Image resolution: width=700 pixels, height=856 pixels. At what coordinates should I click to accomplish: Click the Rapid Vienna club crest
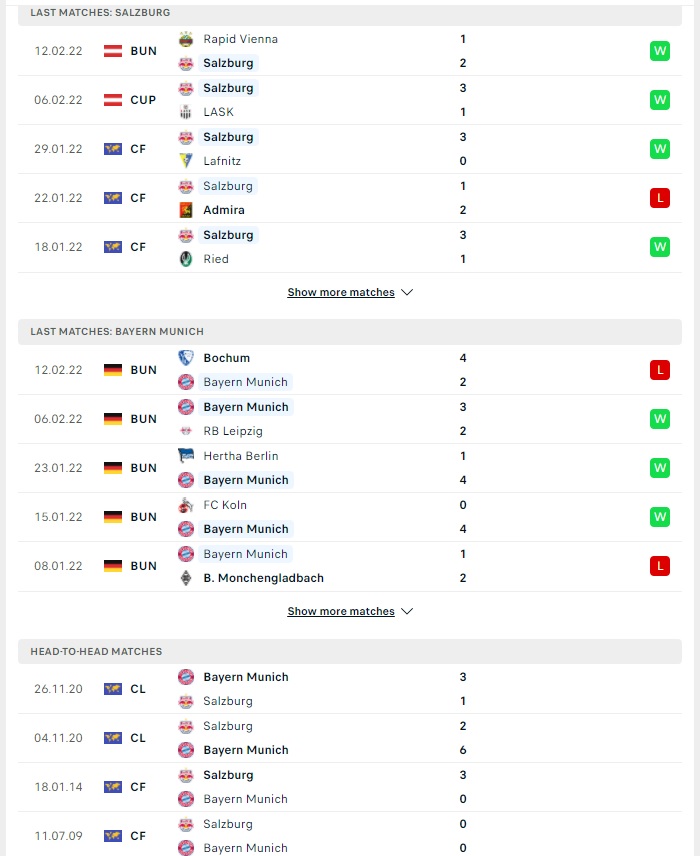click(186, 39)
